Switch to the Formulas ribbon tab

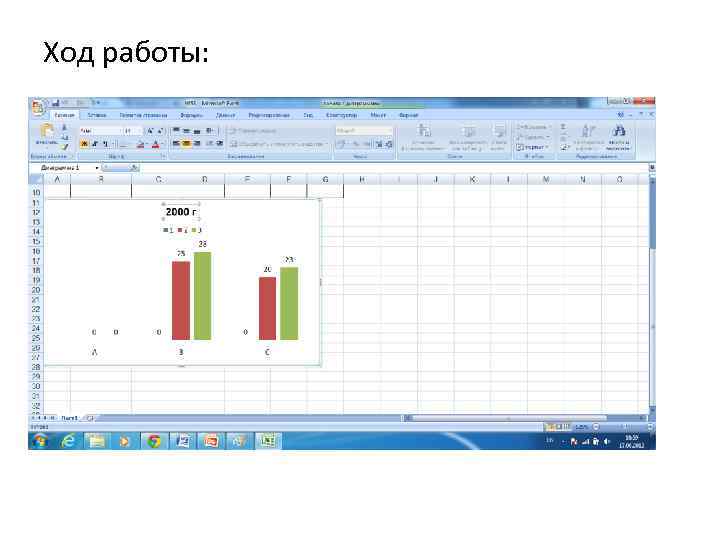192,115
